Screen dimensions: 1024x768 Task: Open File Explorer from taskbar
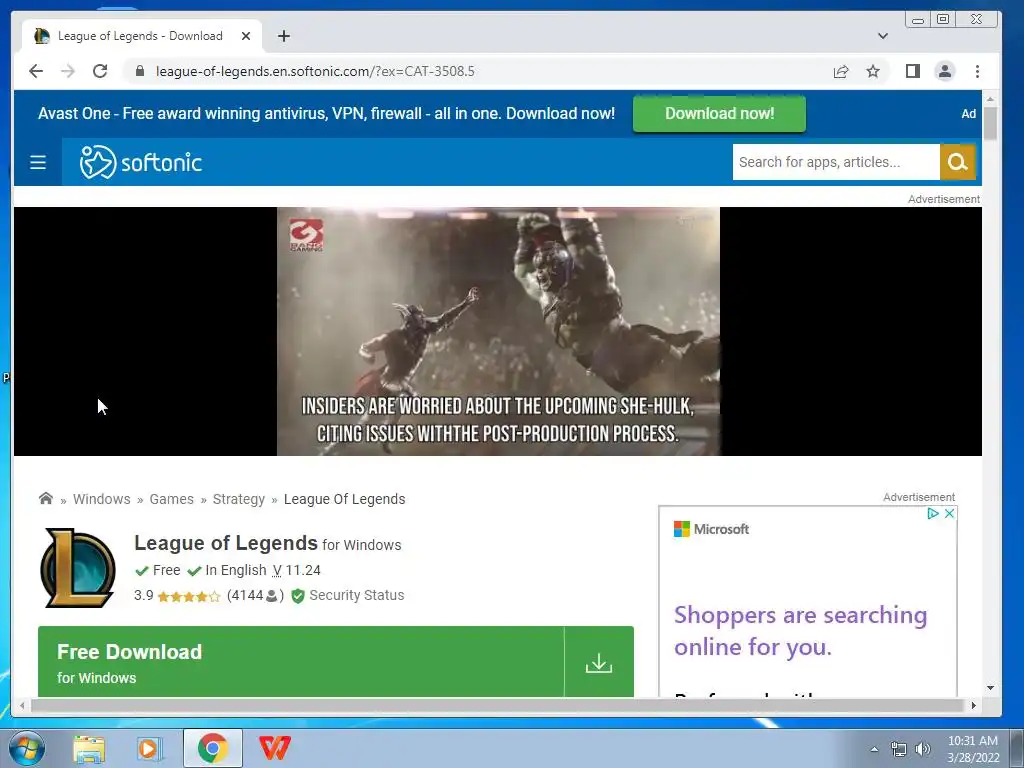(89, 748)
